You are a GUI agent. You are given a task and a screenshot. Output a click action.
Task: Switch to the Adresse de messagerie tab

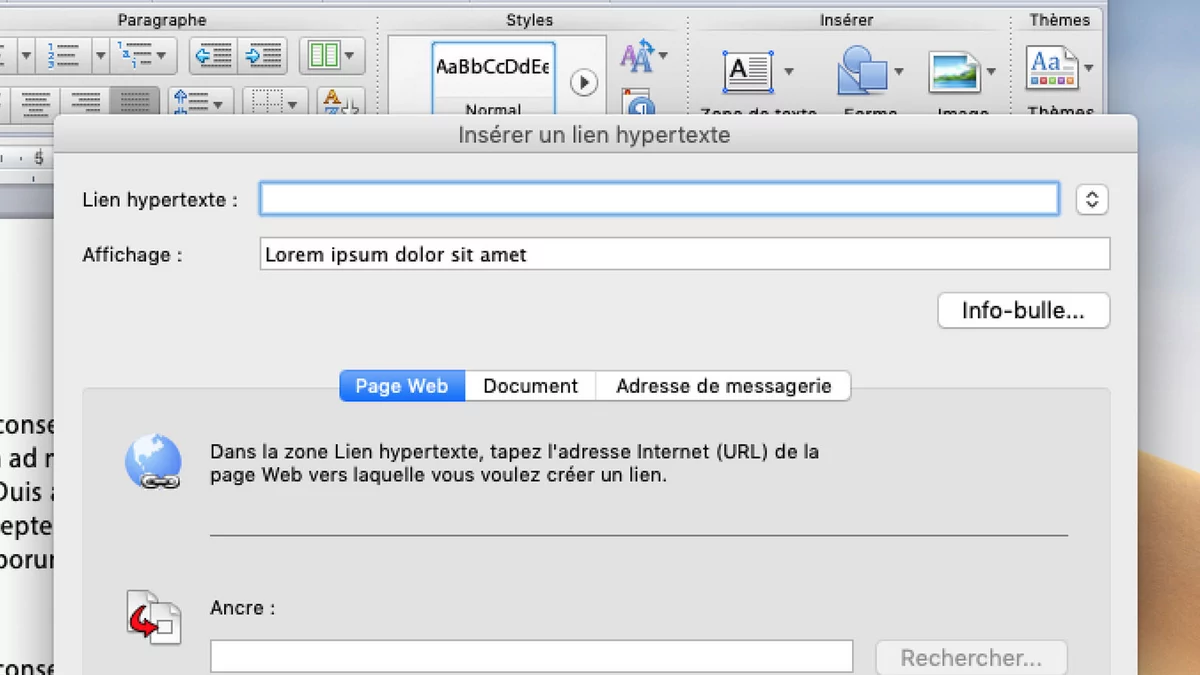tap(723, 386)
